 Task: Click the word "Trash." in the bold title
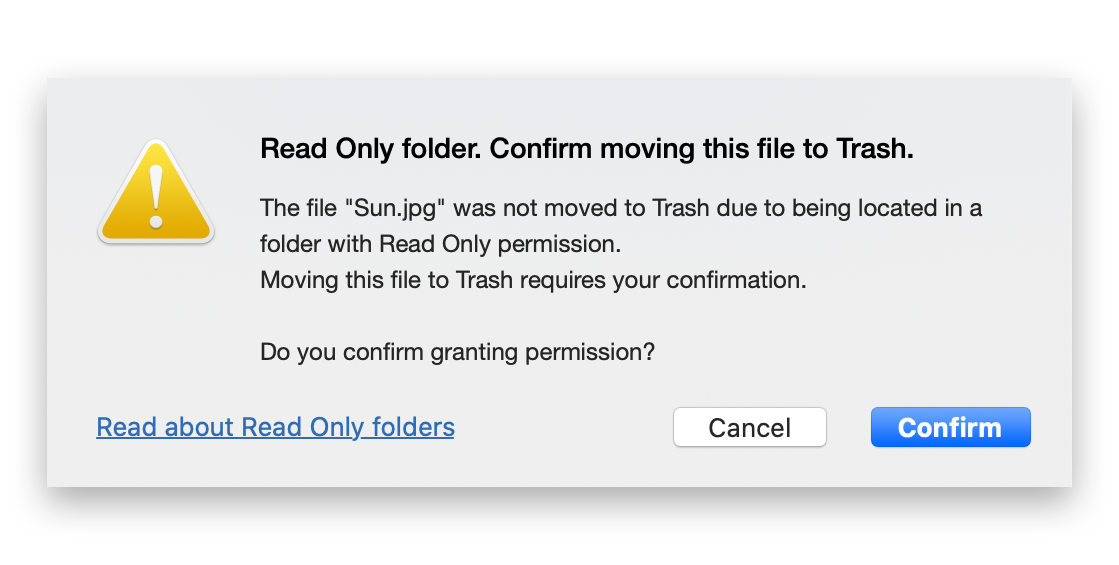click(x=875, y=148)
